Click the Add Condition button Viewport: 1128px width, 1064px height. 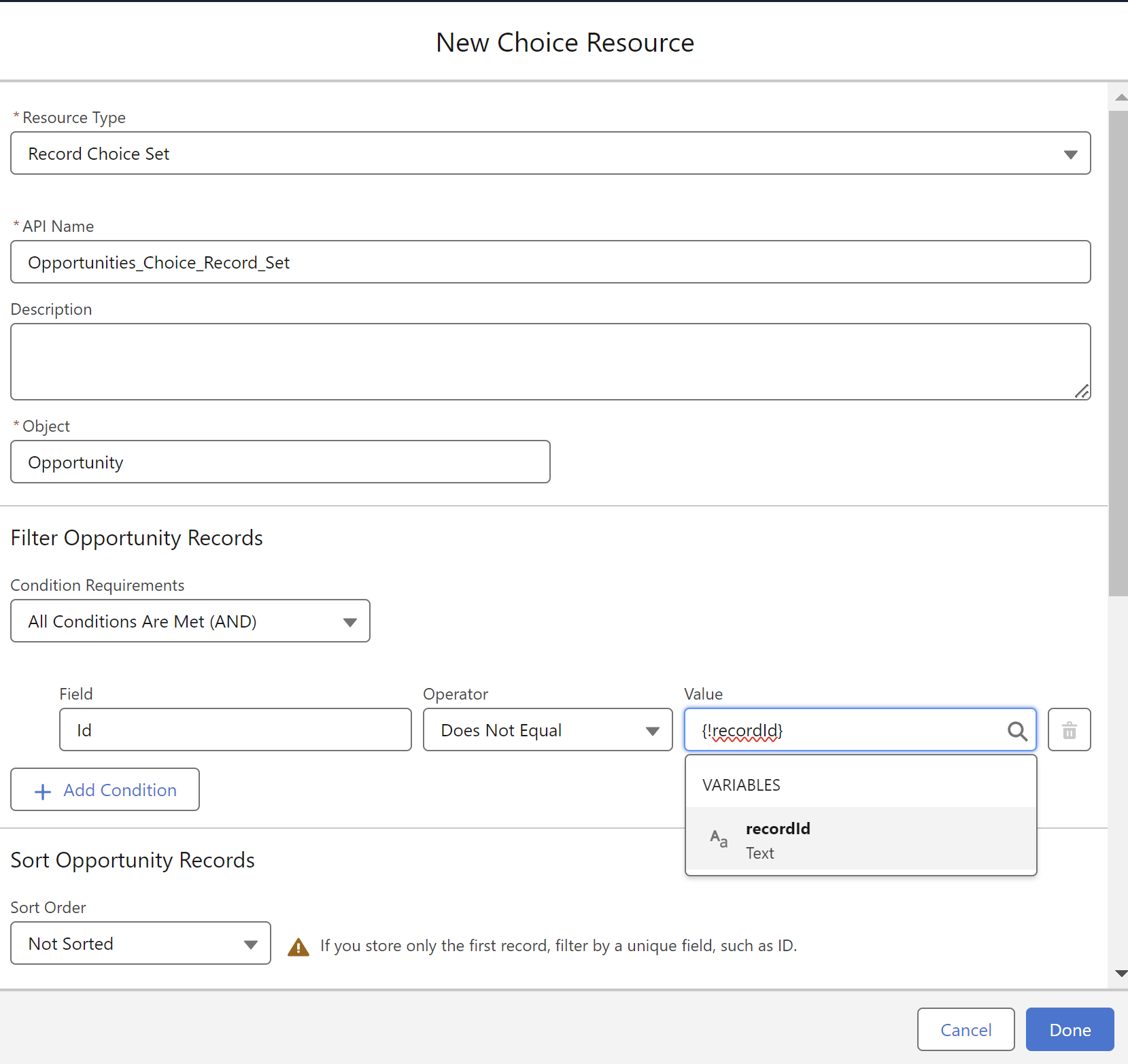(x=105, y=789)
